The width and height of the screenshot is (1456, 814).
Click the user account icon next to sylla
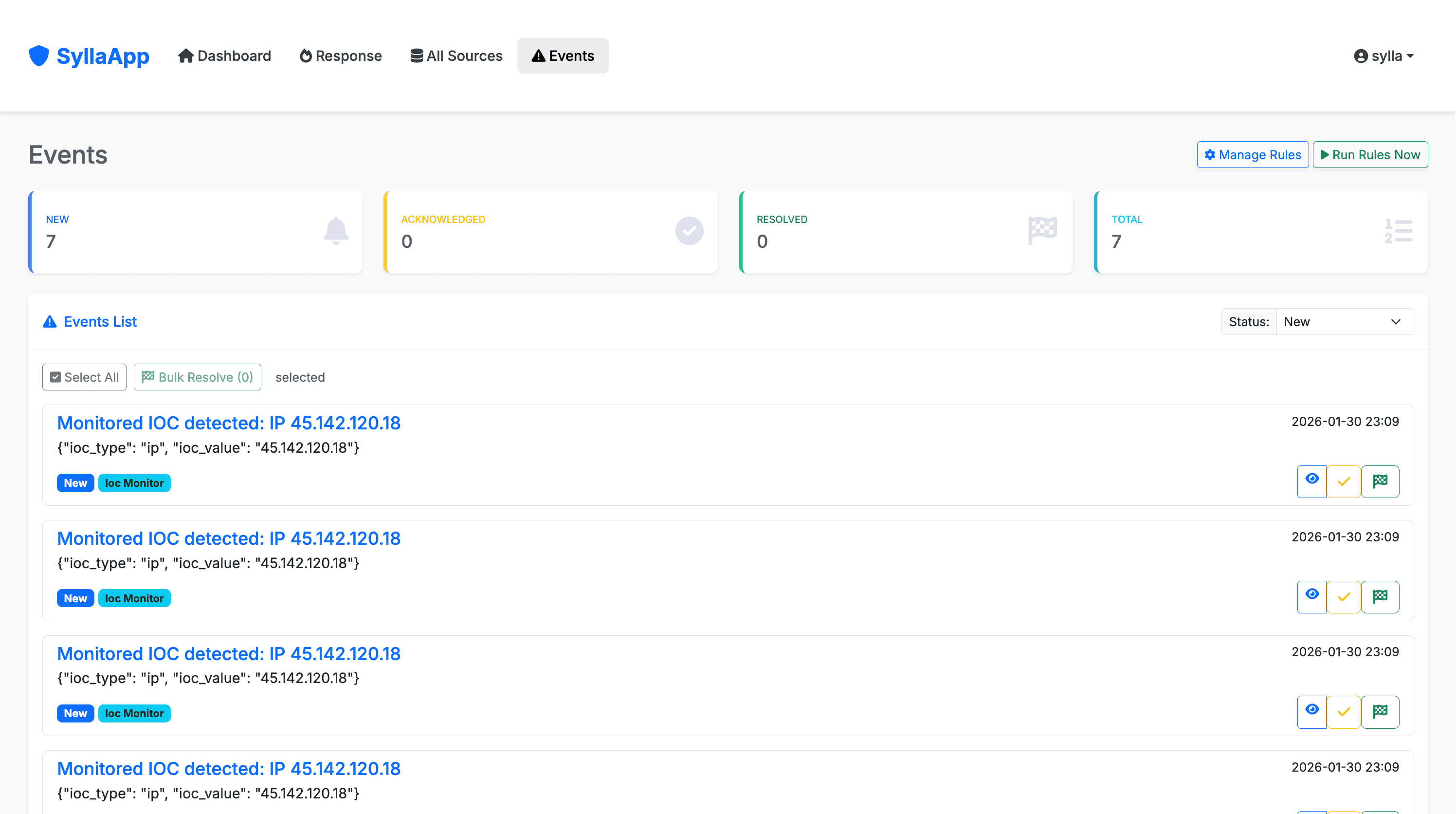tap(1362, 55)
